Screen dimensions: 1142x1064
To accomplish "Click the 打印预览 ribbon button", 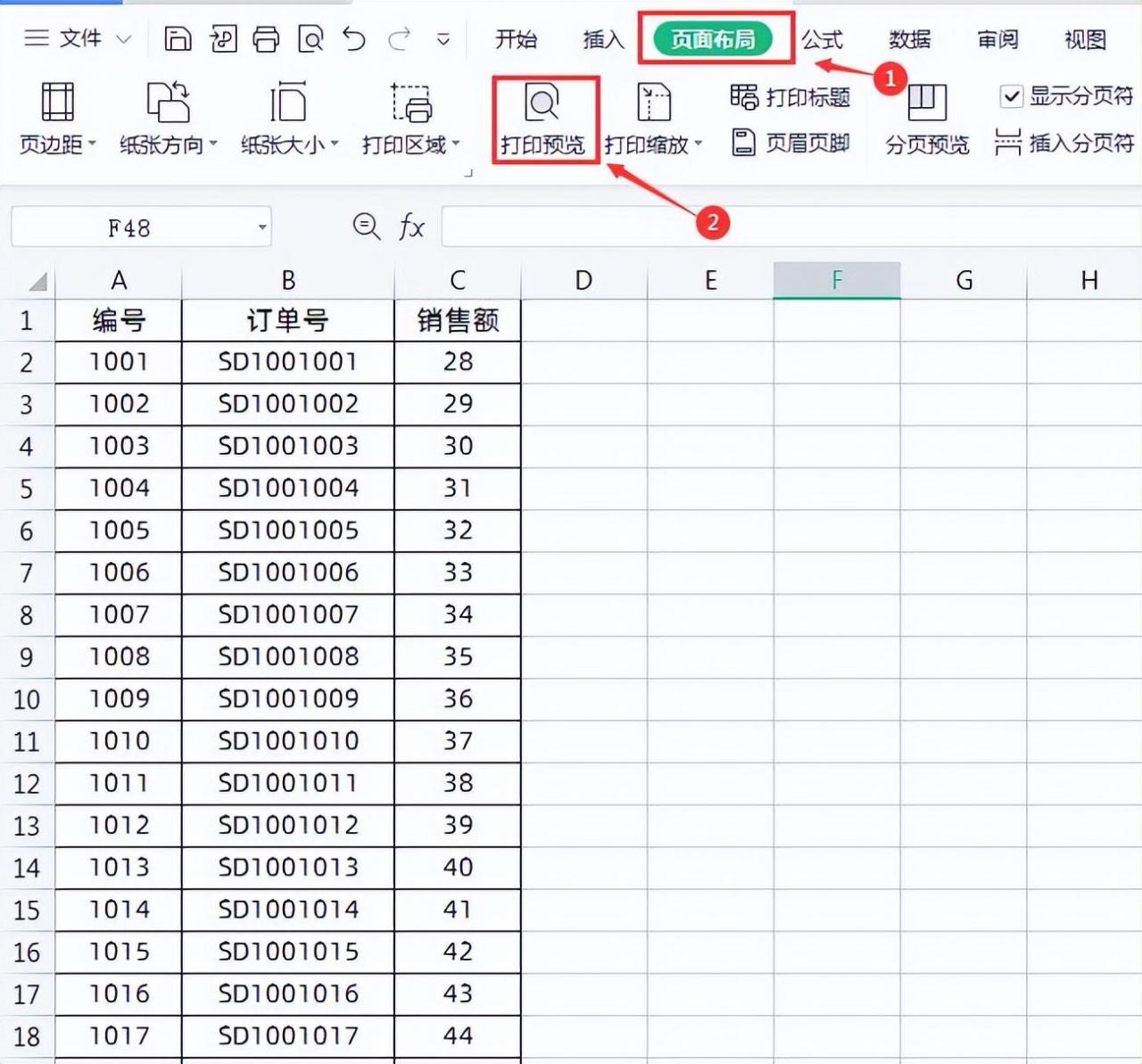I will [x=542, y=120].
